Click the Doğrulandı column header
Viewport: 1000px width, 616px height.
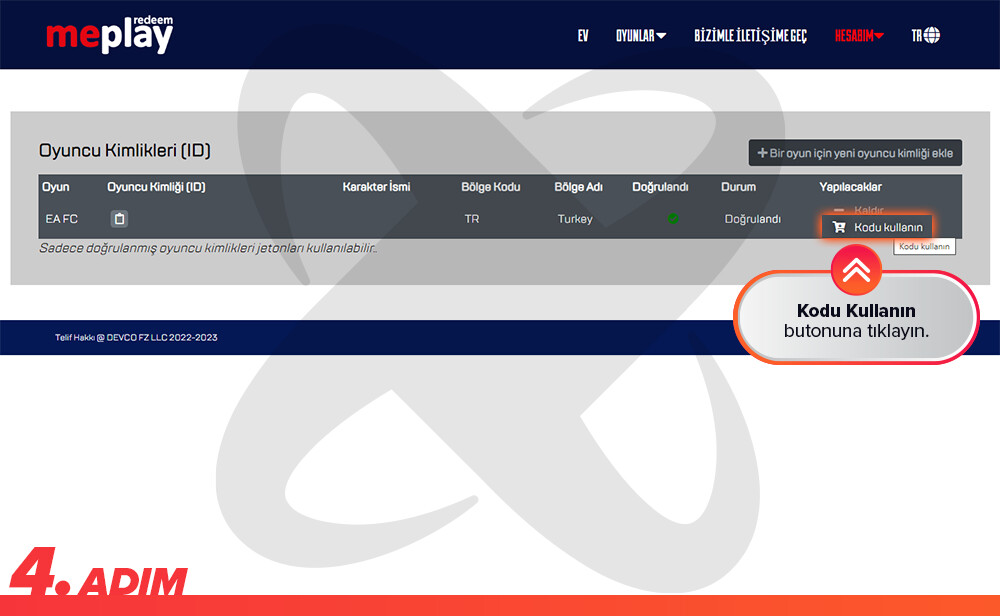[660, 187]
